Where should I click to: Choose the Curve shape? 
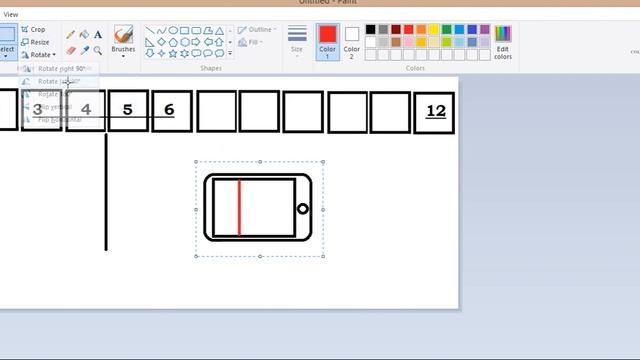pyautogui.click(x=162, y=31)
